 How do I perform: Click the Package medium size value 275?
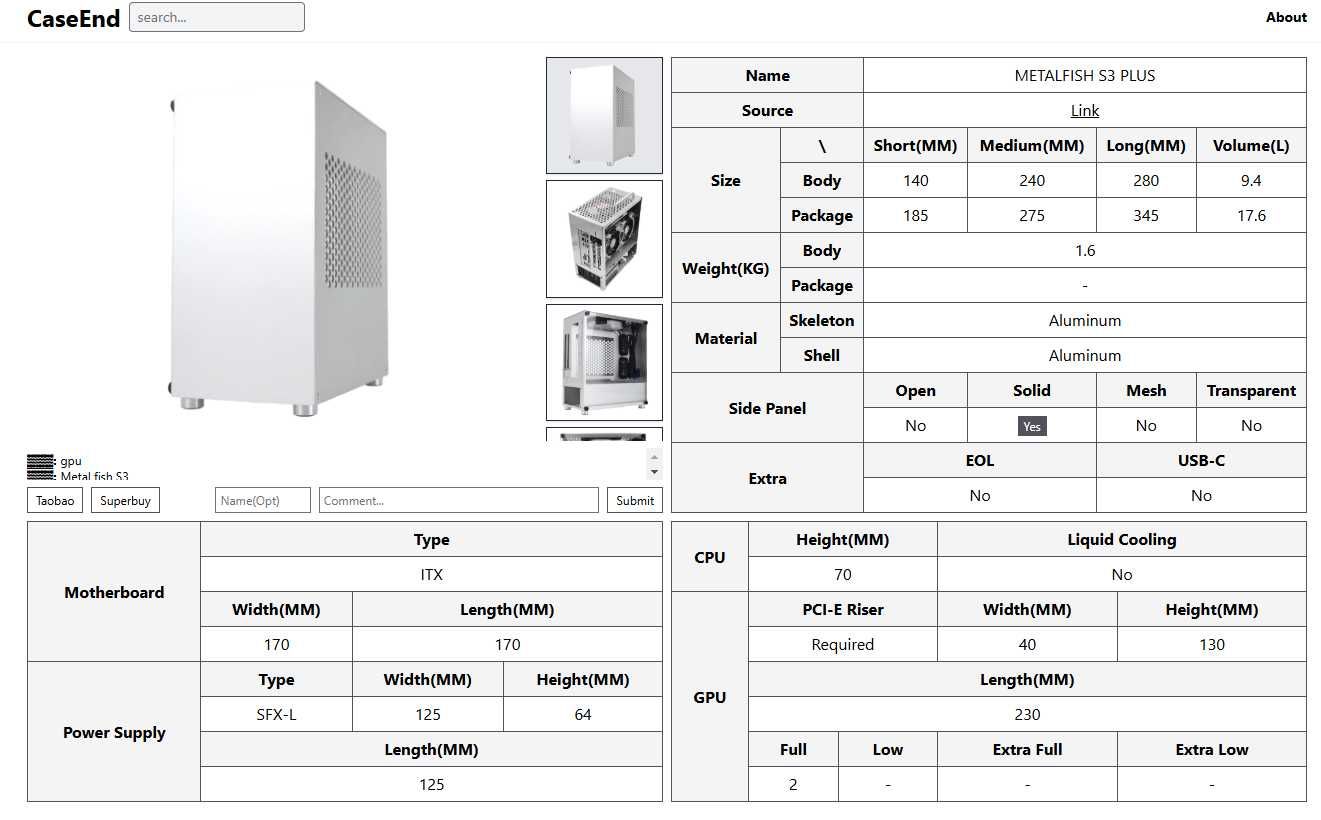pyautogui.click(x=1032, y=215)
